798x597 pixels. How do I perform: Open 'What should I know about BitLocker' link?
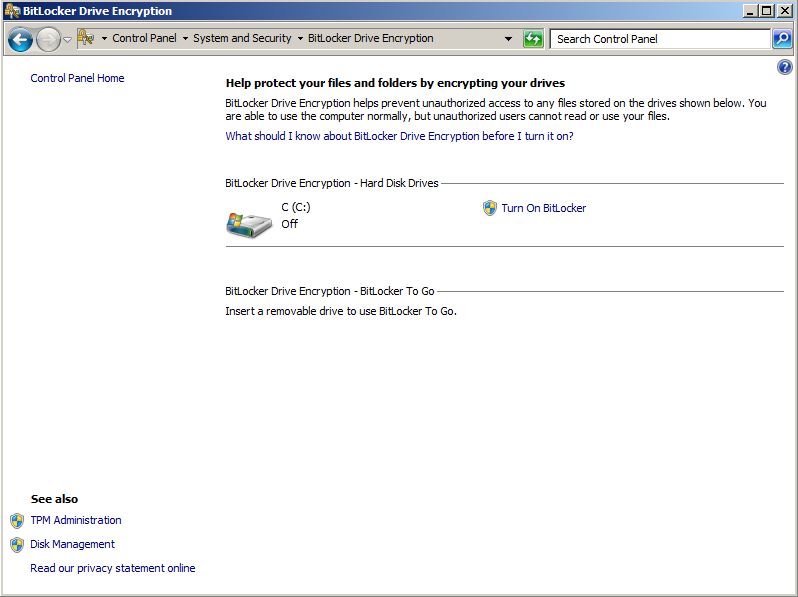click(400, 136)
